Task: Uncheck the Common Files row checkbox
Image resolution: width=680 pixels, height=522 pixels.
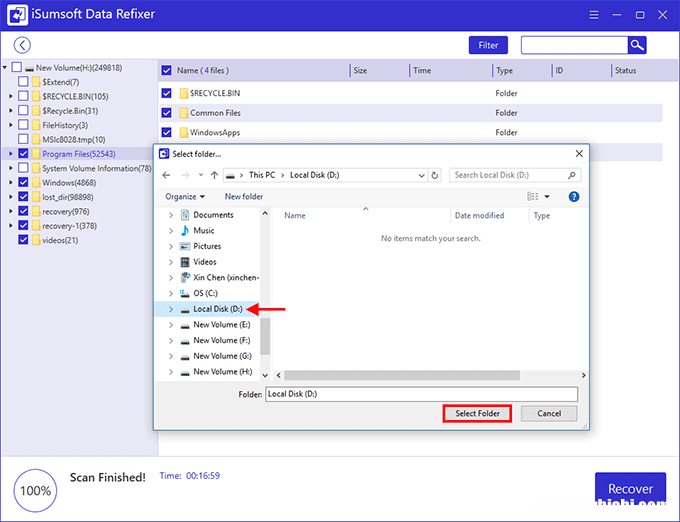Action: [167, 113]
